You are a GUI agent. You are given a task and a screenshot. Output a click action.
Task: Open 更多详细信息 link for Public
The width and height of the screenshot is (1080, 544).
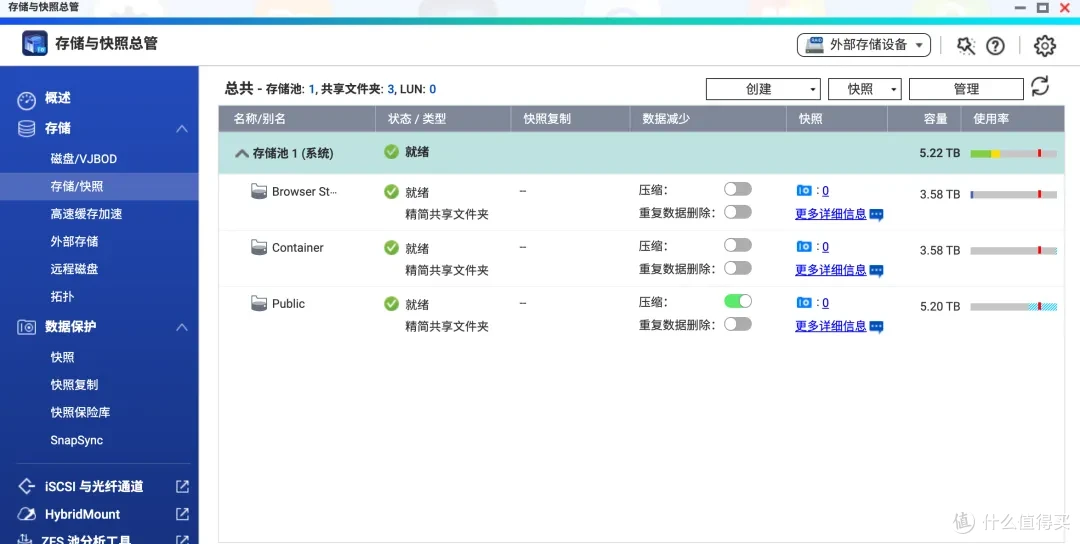click(x=831, y=325)
